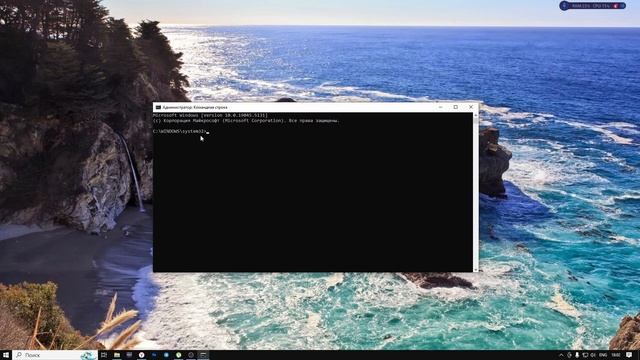Show hidden system tray icons
The image size is (640, 360).
561,355
